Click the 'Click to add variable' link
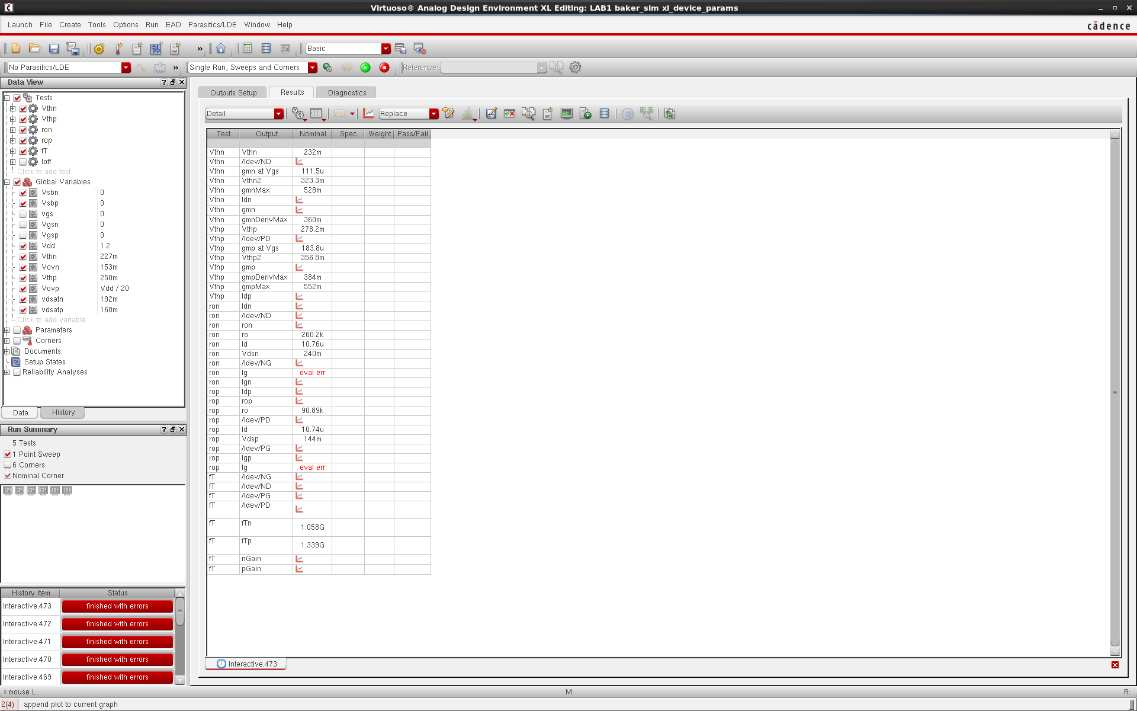Image resolution: width=1137 pixels, height=711 pixels. [x=51, y=320]
